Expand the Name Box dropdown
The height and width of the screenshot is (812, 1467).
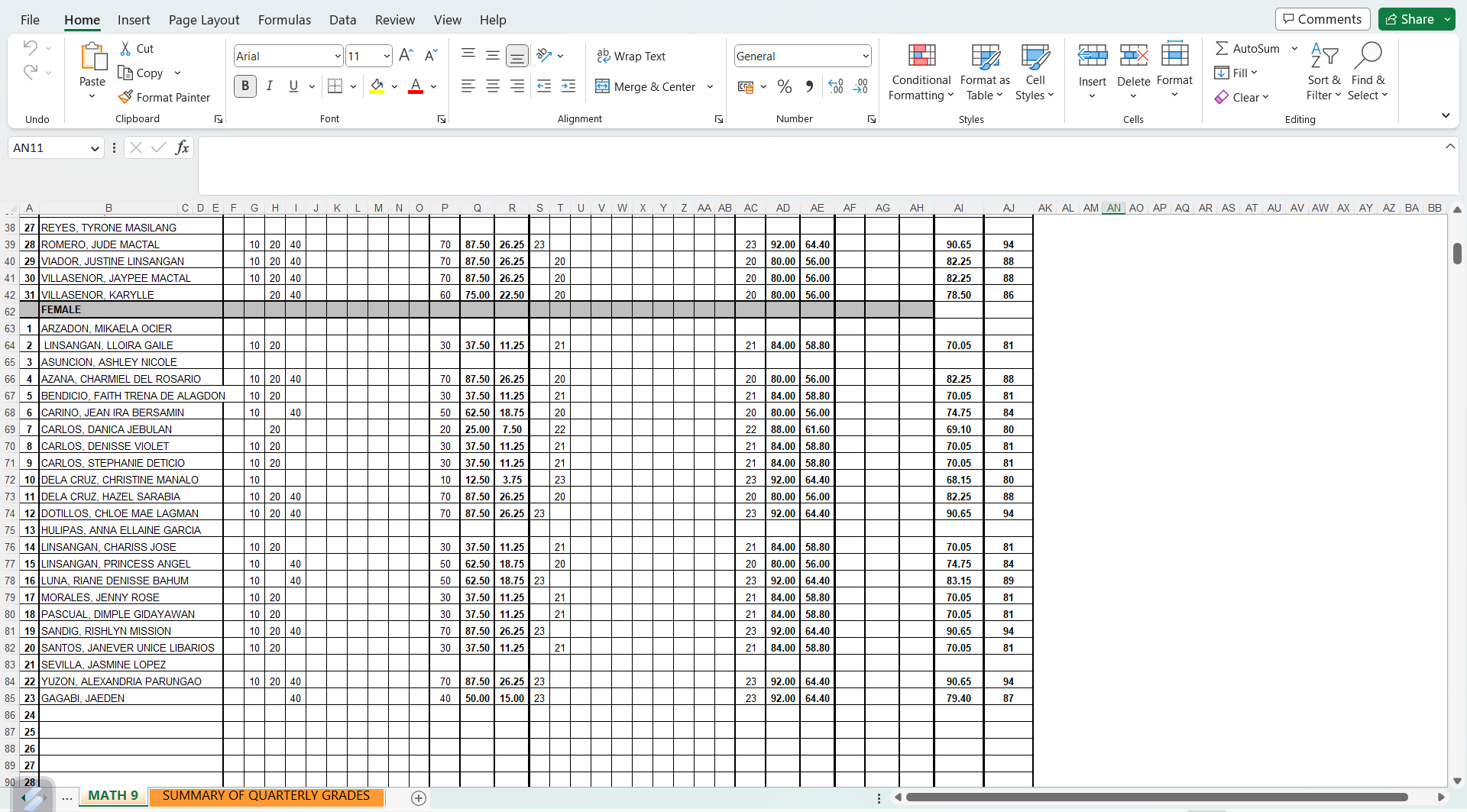[x=95, y=148]
